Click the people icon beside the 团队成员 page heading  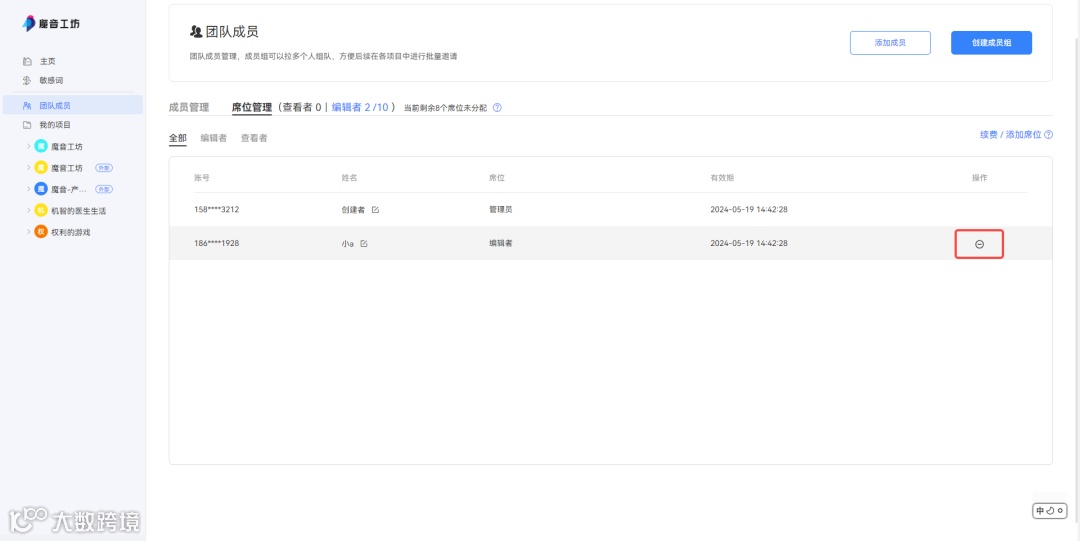coord(196,32)
